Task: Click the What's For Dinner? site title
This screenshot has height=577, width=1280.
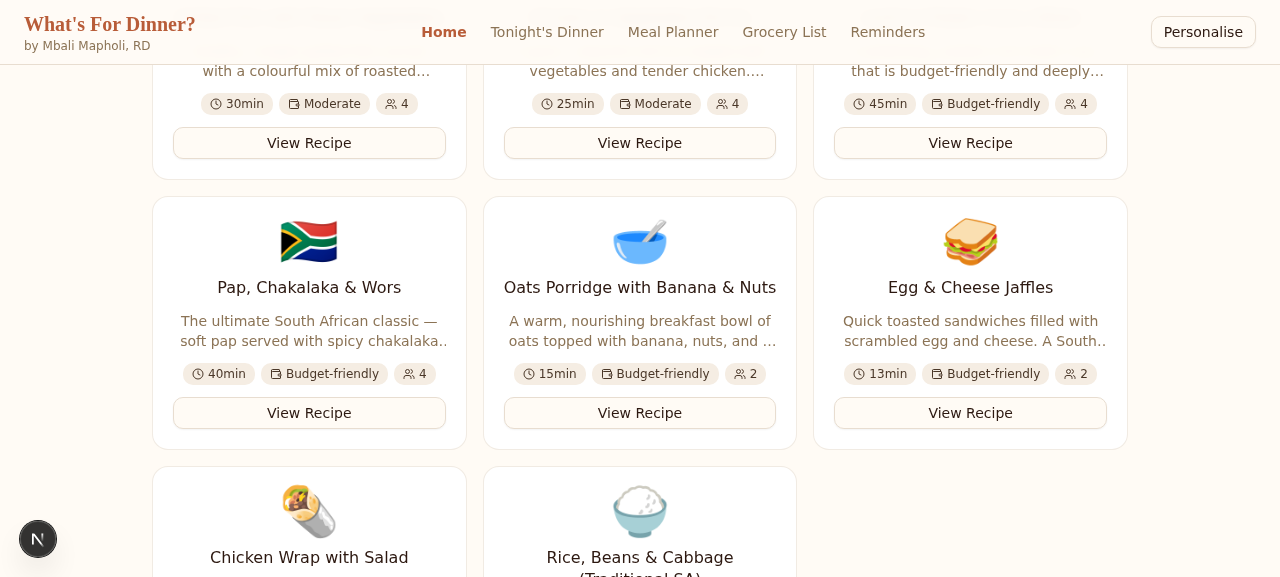Action: [x=110, y=24]
